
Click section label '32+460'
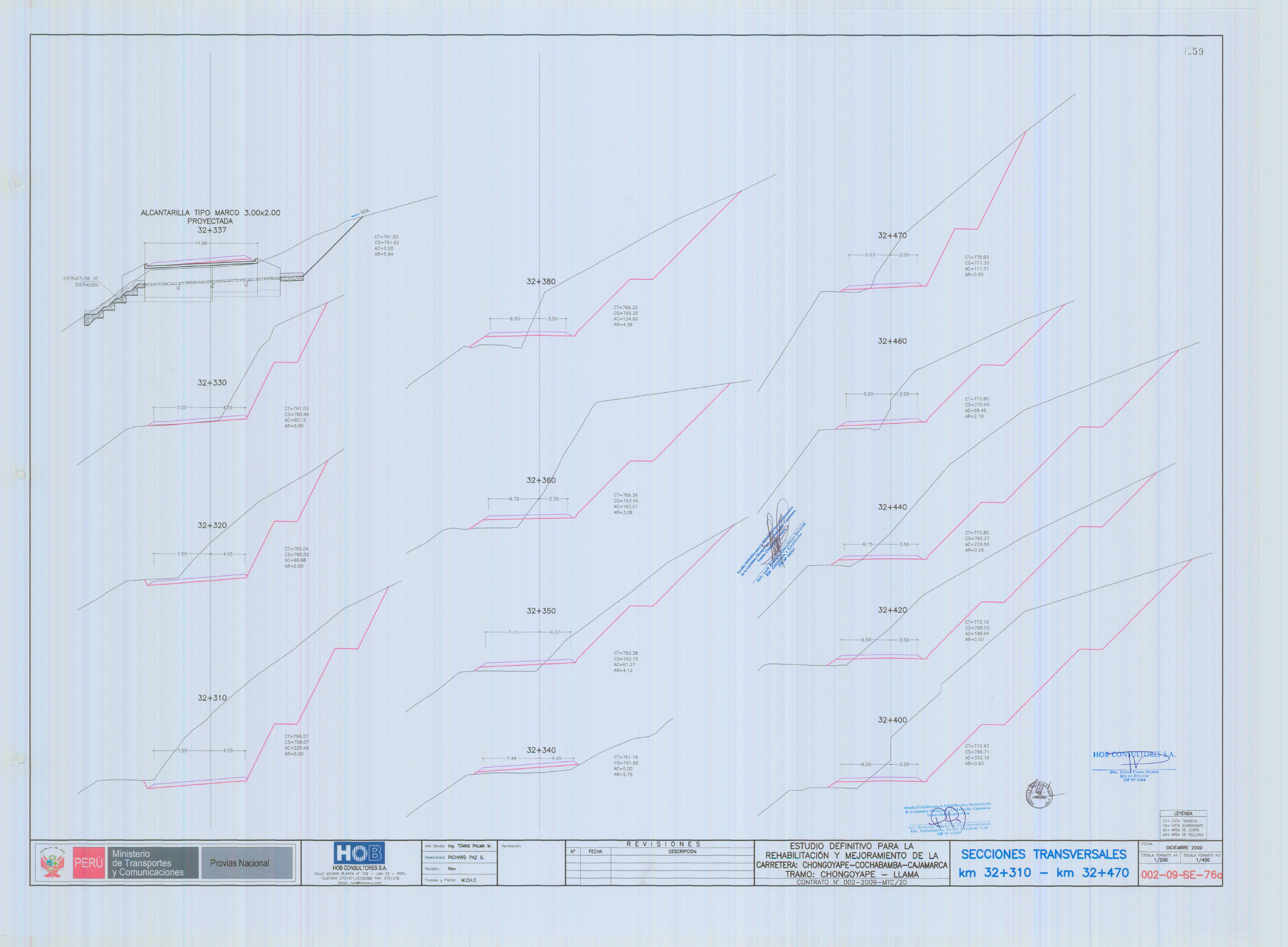(892, 341)
